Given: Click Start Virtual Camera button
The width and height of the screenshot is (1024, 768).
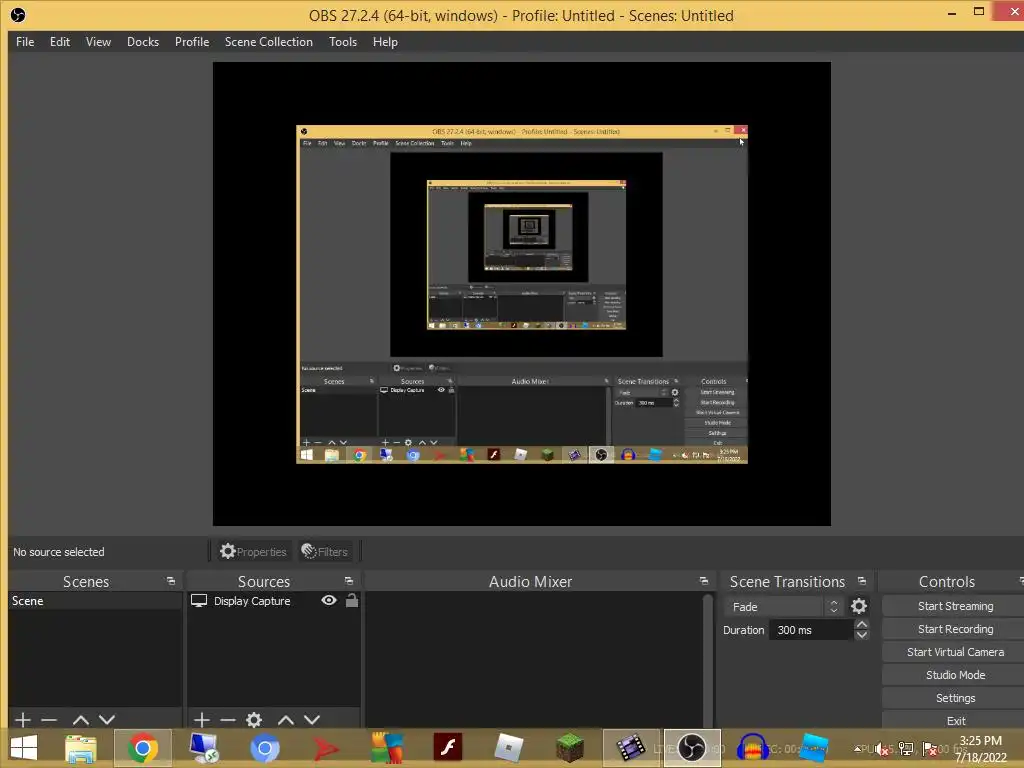Looking at the screenshot, I should click(x=954, y=652).
